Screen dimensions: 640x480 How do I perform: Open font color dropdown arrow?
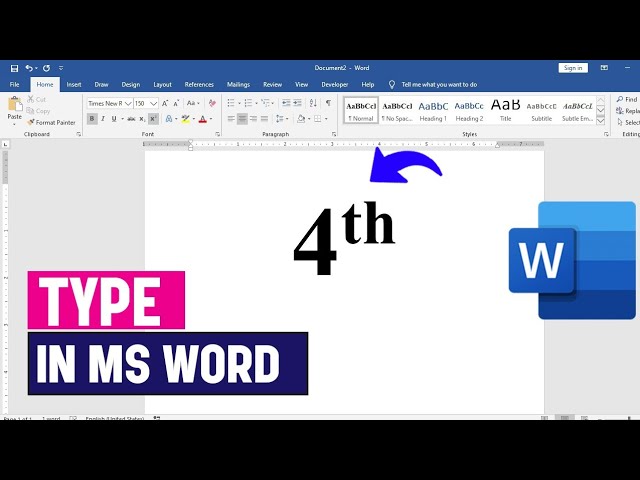[x=211, y=119]
